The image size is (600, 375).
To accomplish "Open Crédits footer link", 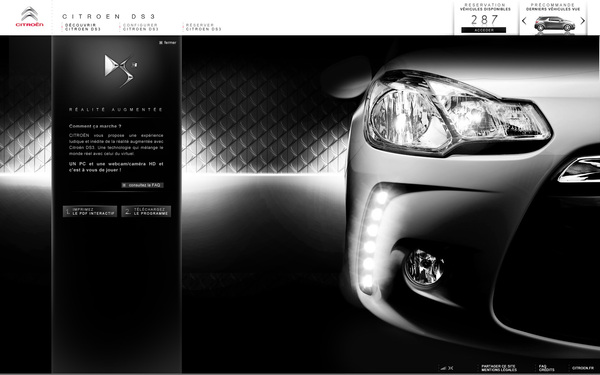I will (546, 370).
